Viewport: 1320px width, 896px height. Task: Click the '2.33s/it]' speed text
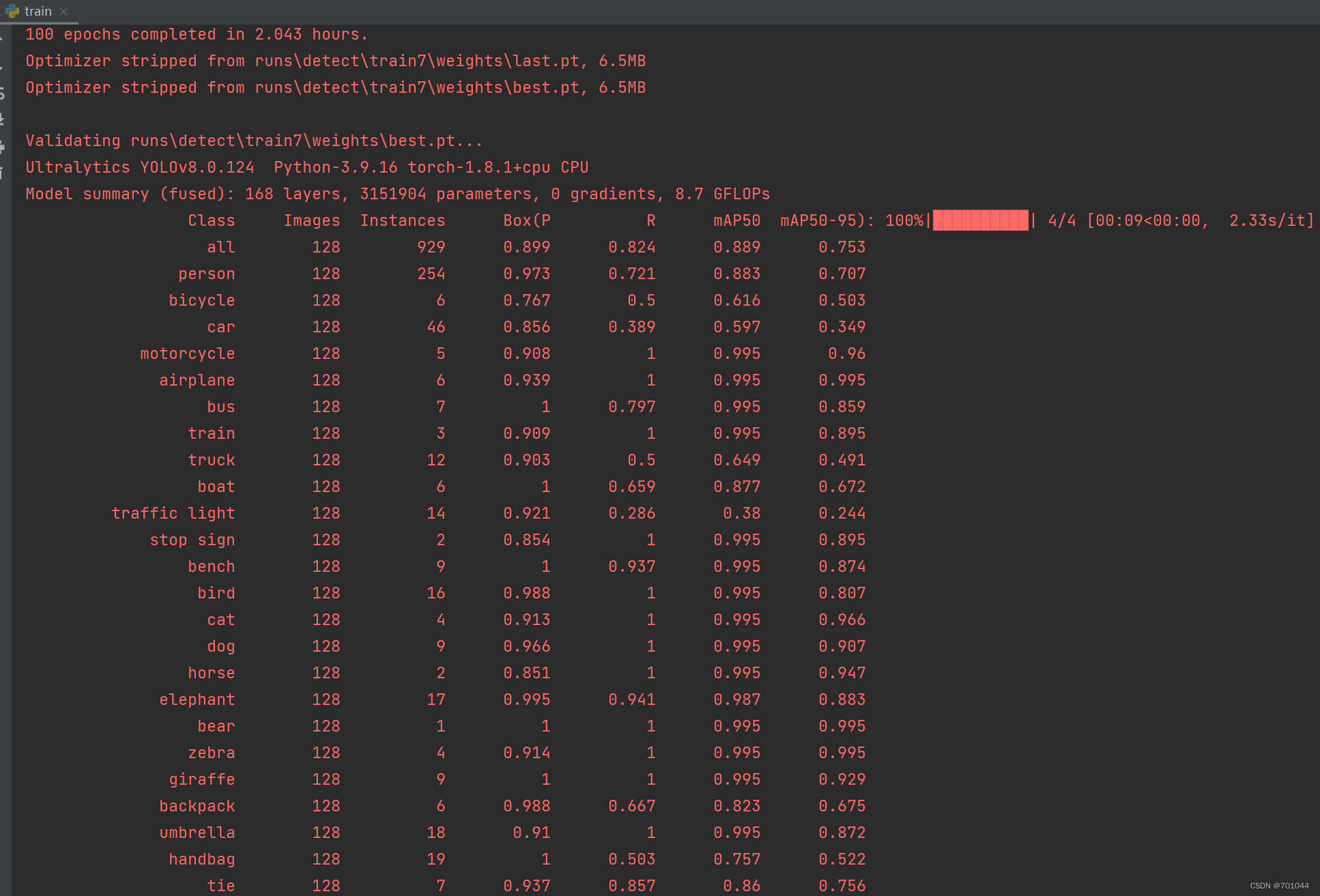pos(1272,220)
